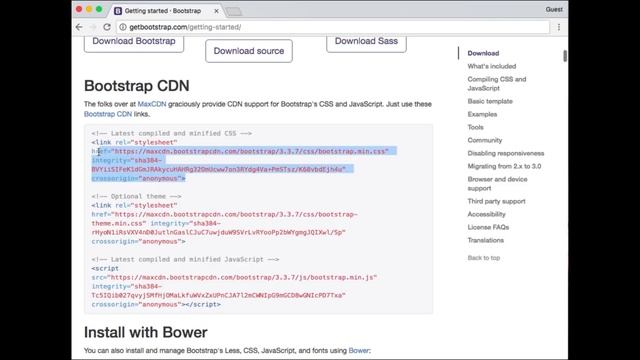Open a new tab with the tab button
This screenshot has height=360, width=640.
tap(233, 11)
